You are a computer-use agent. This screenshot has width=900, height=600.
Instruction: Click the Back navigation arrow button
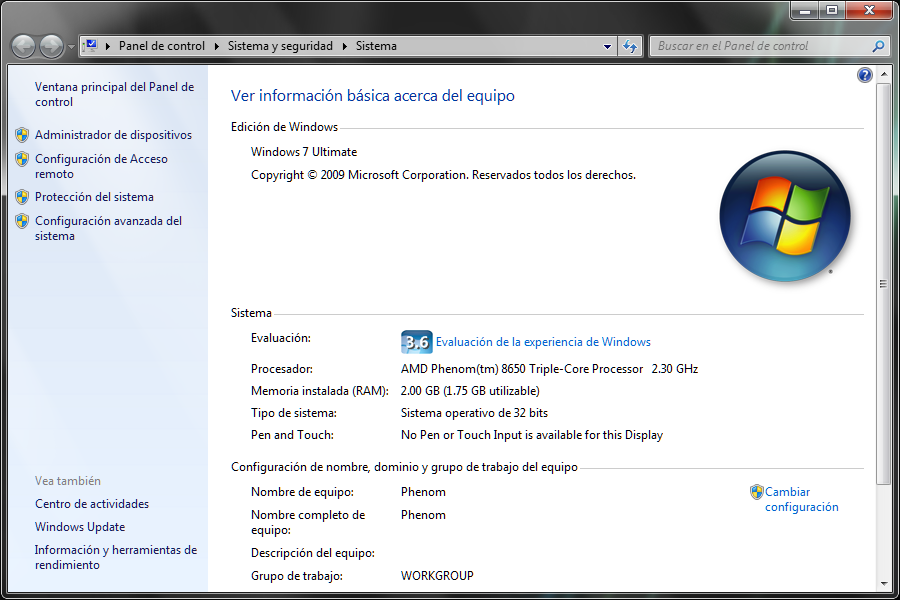click(x=24, y=46)
